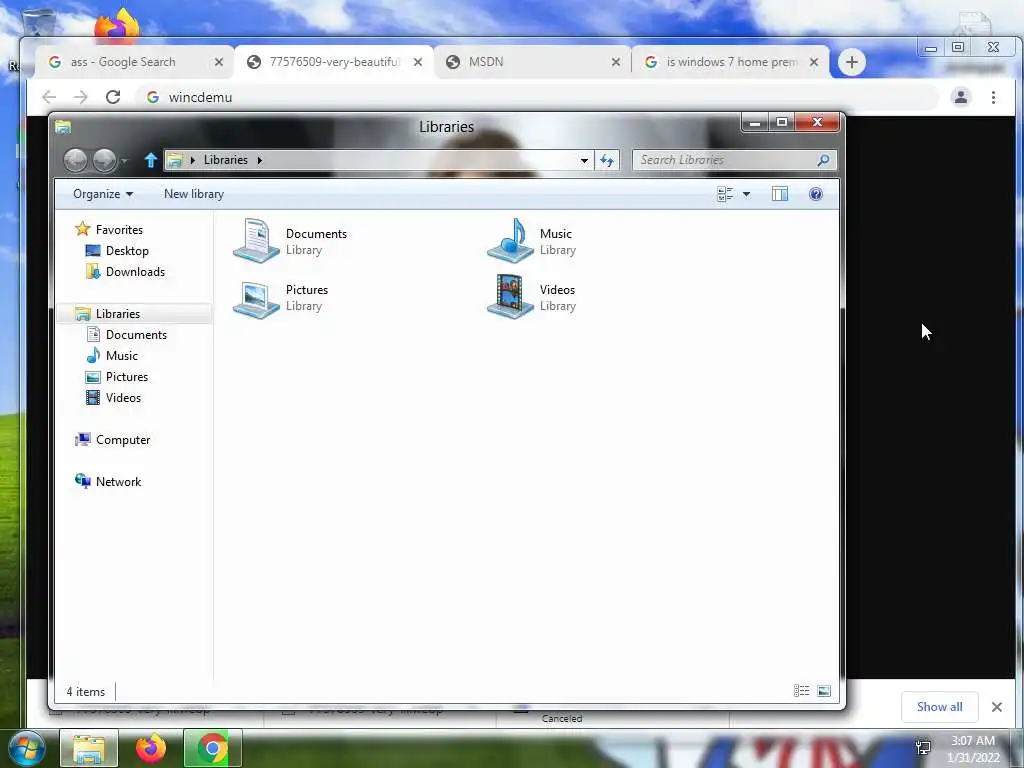1024x768 pixels.
Task: Open the Organize dropdown menu
Action: click(x=103, y=194)
